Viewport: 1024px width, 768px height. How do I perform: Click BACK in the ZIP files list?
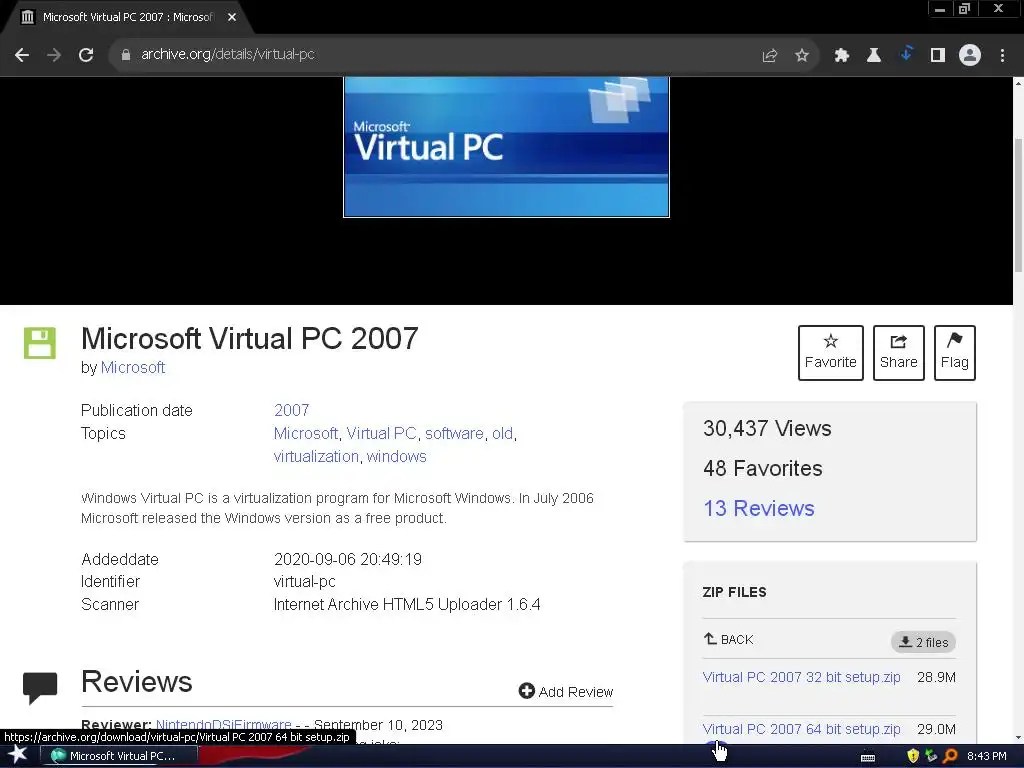[728, 639]
